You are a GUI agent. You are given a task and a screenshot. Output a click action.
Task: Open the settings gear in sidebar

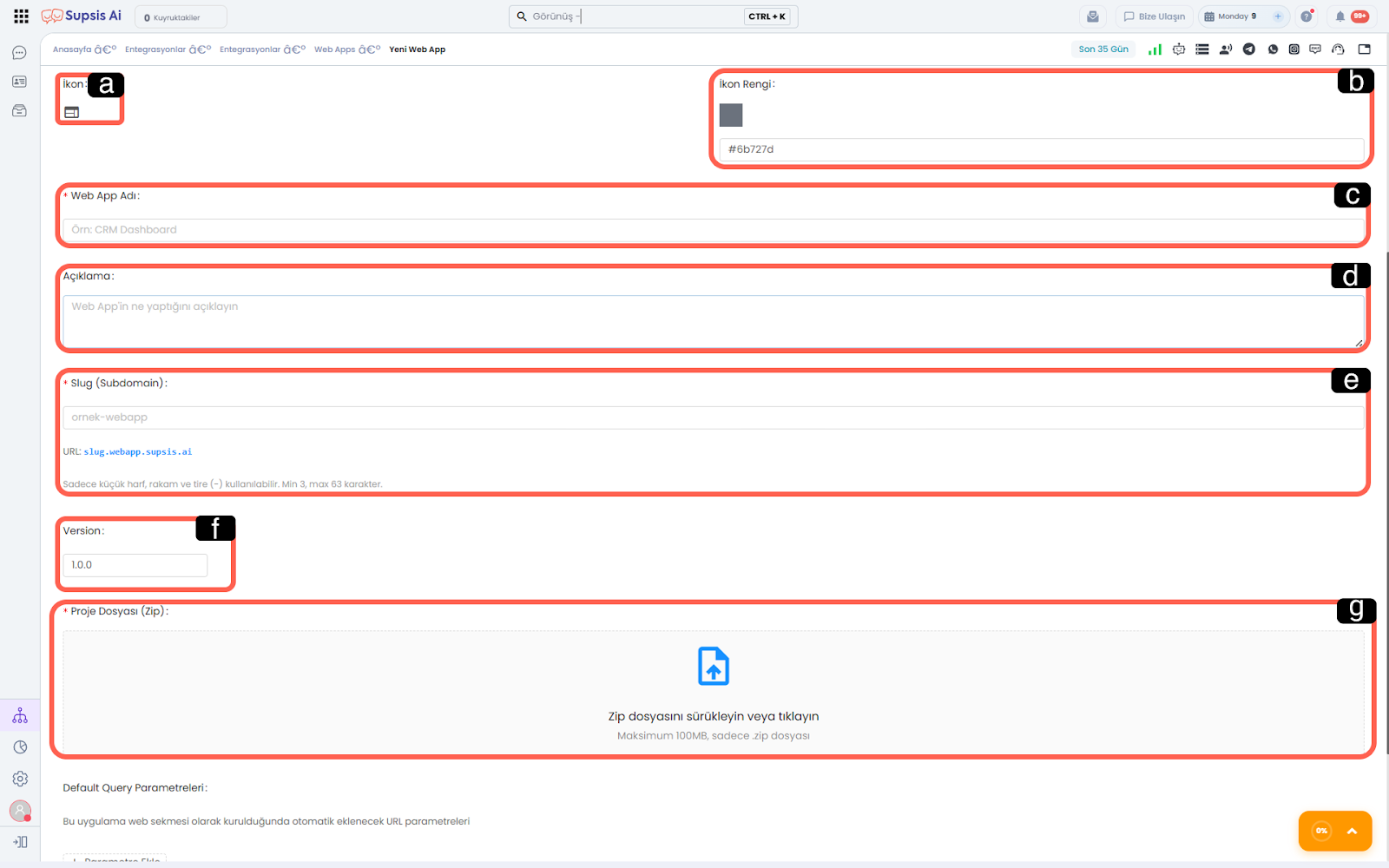[20, 779]
